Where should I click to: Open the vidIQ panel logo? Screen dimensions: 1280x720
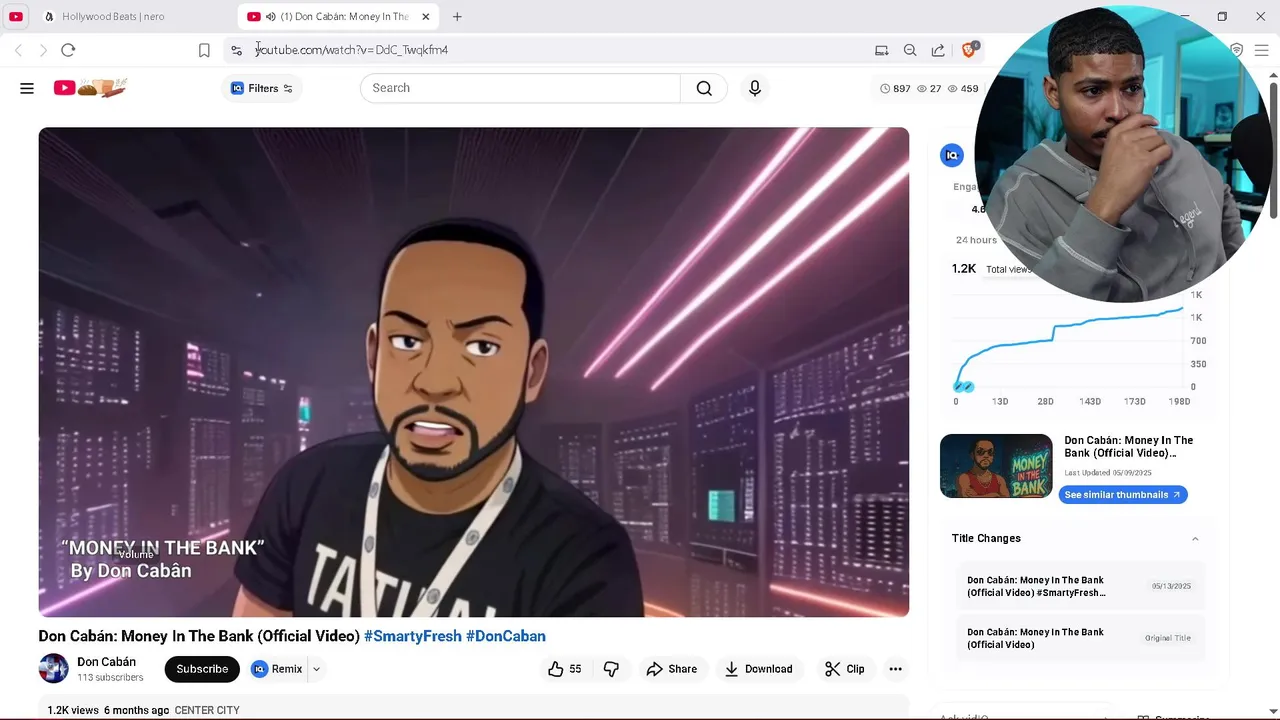pyautogui.click(x=952, y=155)
